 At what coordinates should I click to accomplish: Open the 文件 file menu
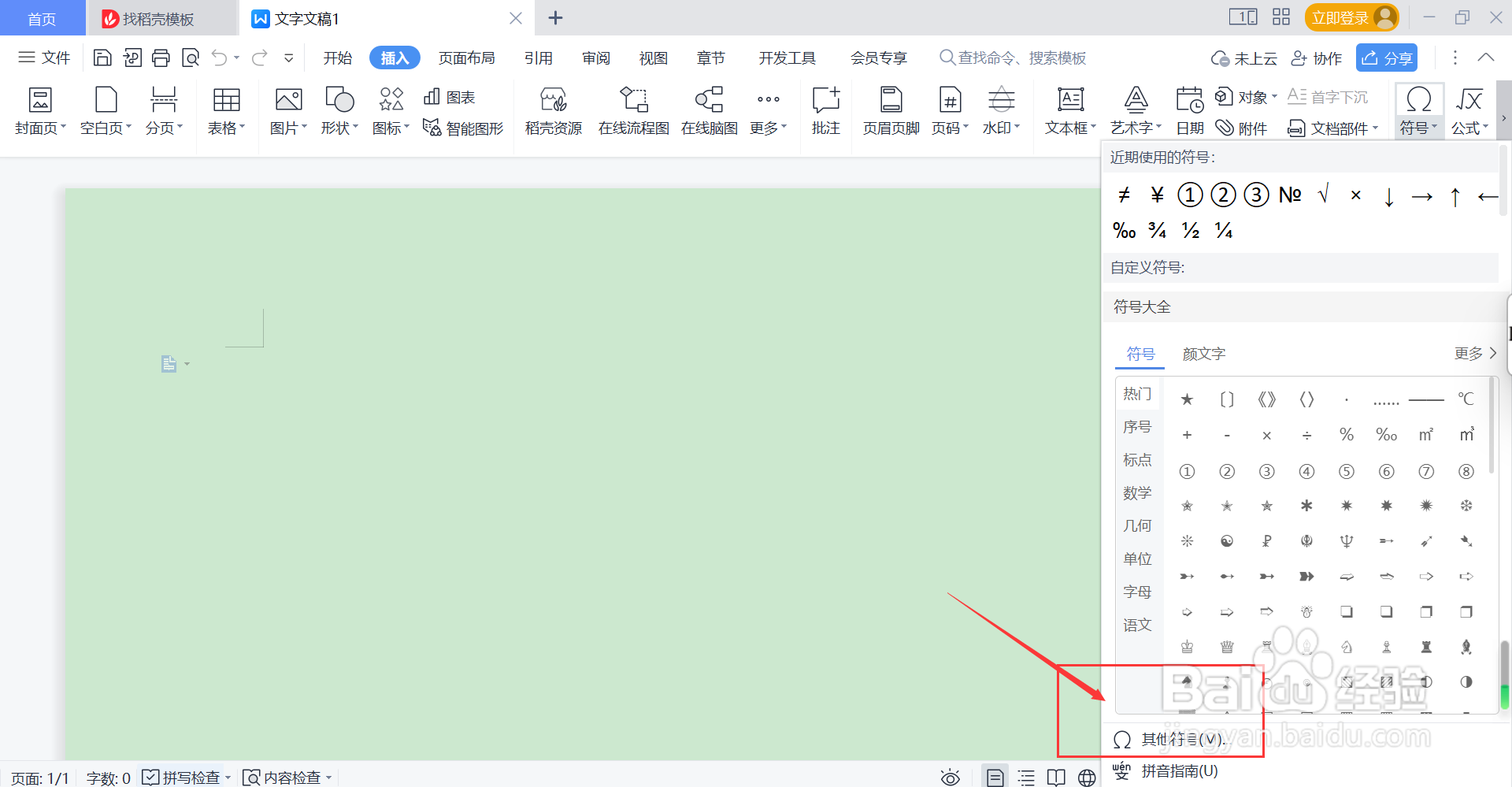coord(44,58)
